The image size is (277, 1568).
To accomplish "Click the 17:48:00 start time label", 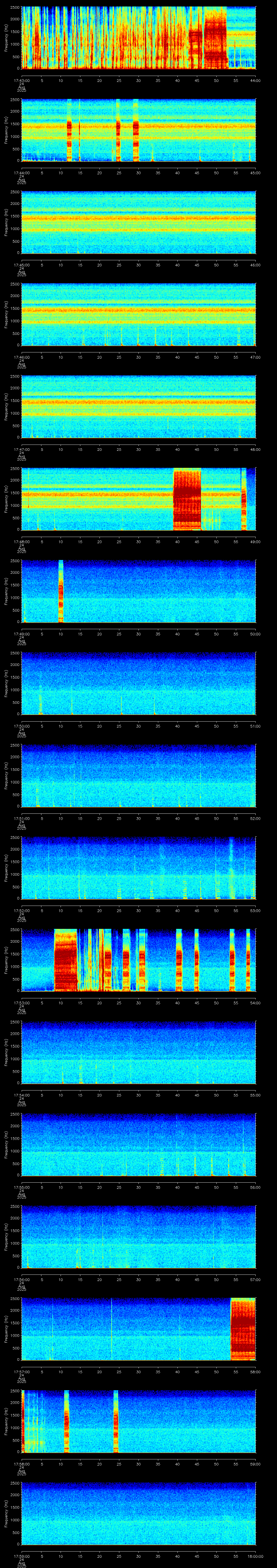I will click(22, 542).
